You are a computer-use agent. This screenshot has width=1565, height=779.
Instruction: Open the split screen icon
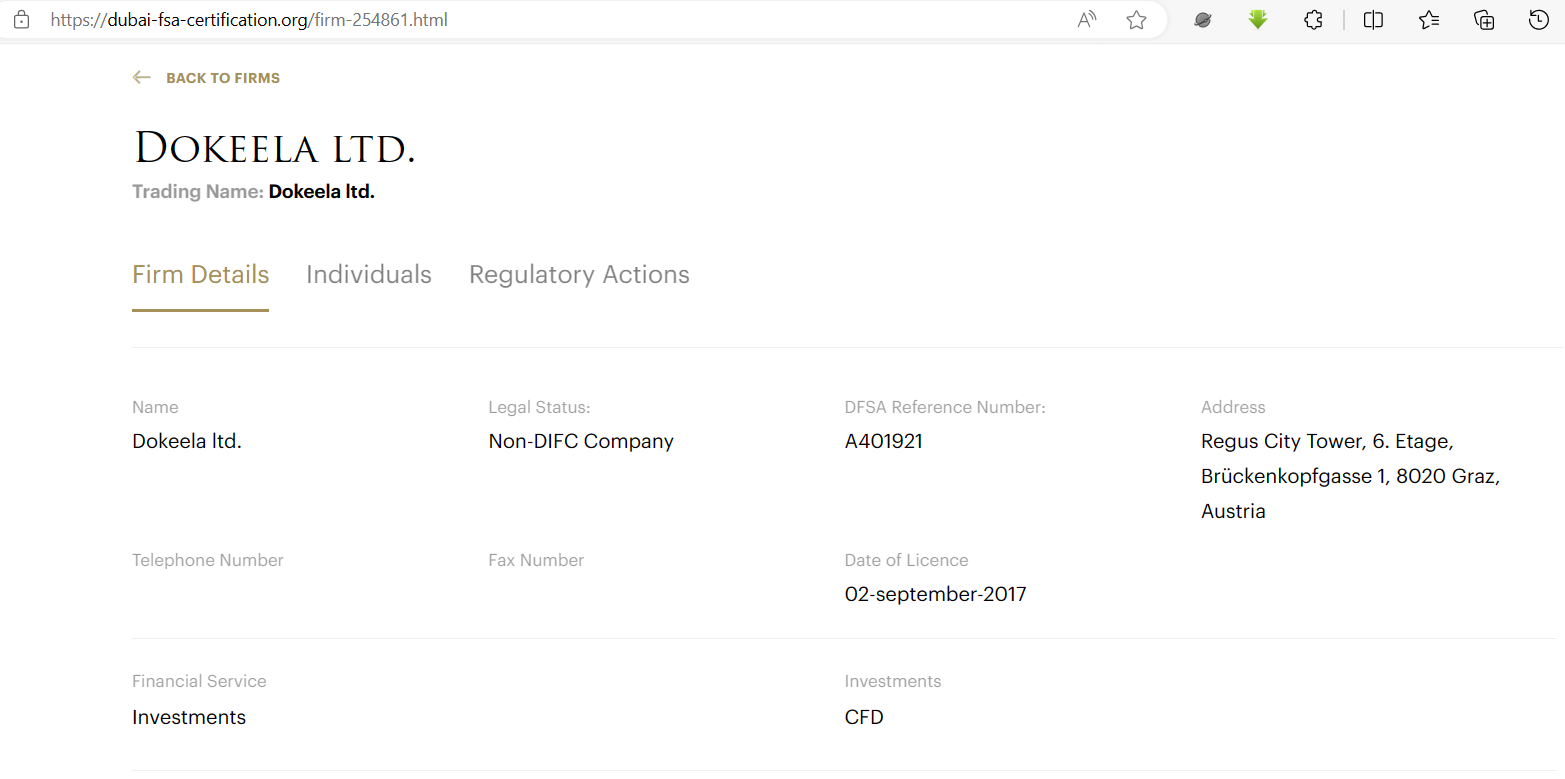click(1373, 19)
